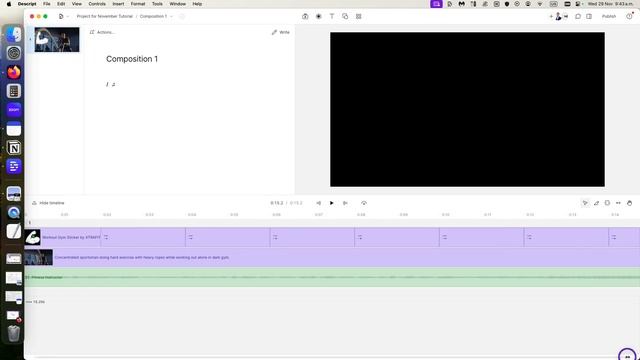Open Firefox from the Dock
The height and width of the screenshot is (360, 640).
coord(13,72)
